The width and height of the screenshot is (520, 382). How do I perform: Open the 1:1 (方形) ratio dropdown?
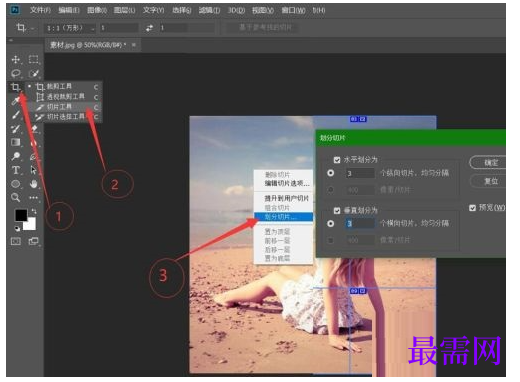pyautogui.click(x=70, y=28)
